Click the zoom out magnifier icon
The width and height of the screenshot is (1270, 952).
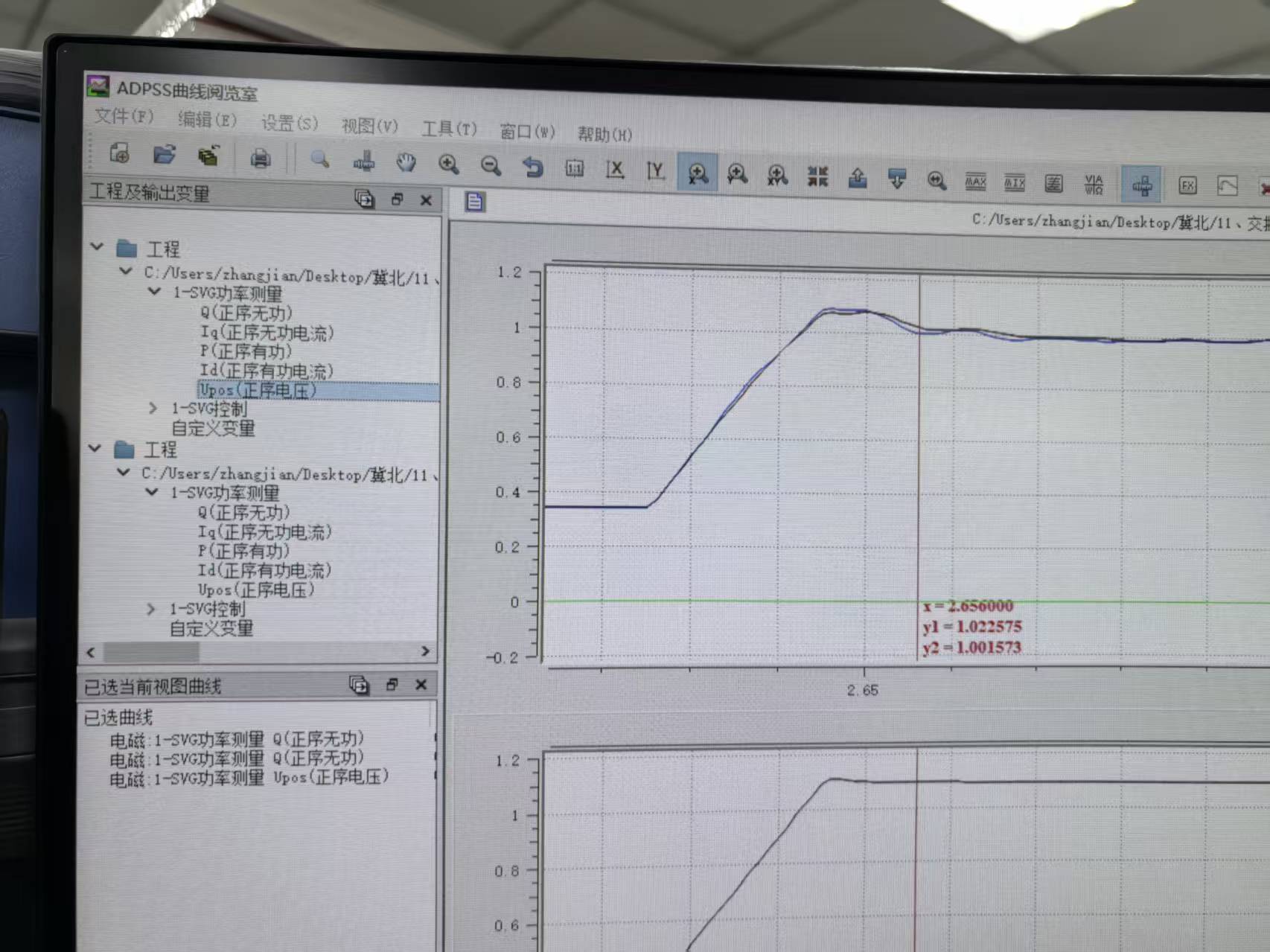(491, 165)
